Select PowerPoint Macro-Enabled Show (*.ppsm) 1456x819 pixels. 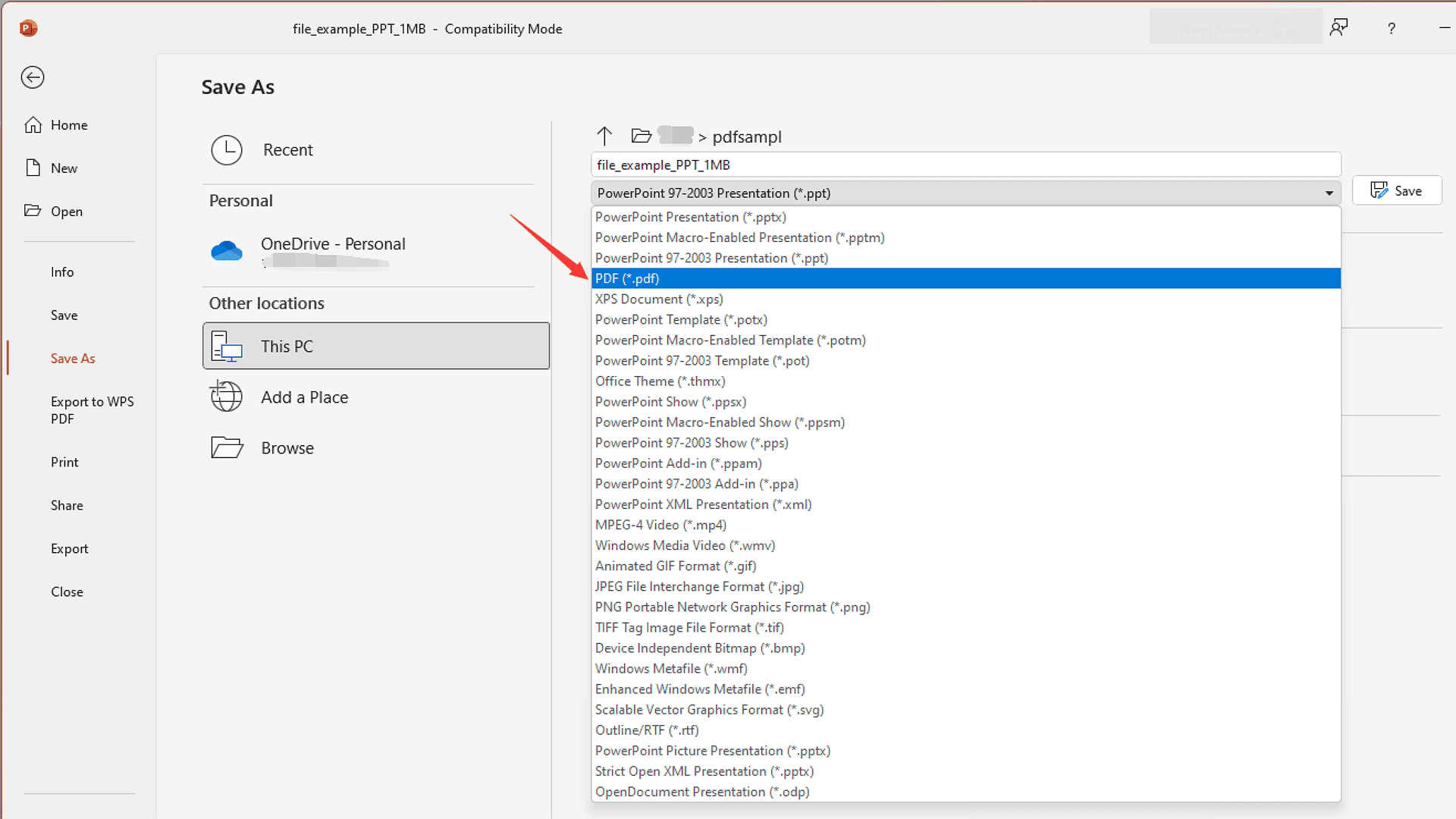point(966,422)
